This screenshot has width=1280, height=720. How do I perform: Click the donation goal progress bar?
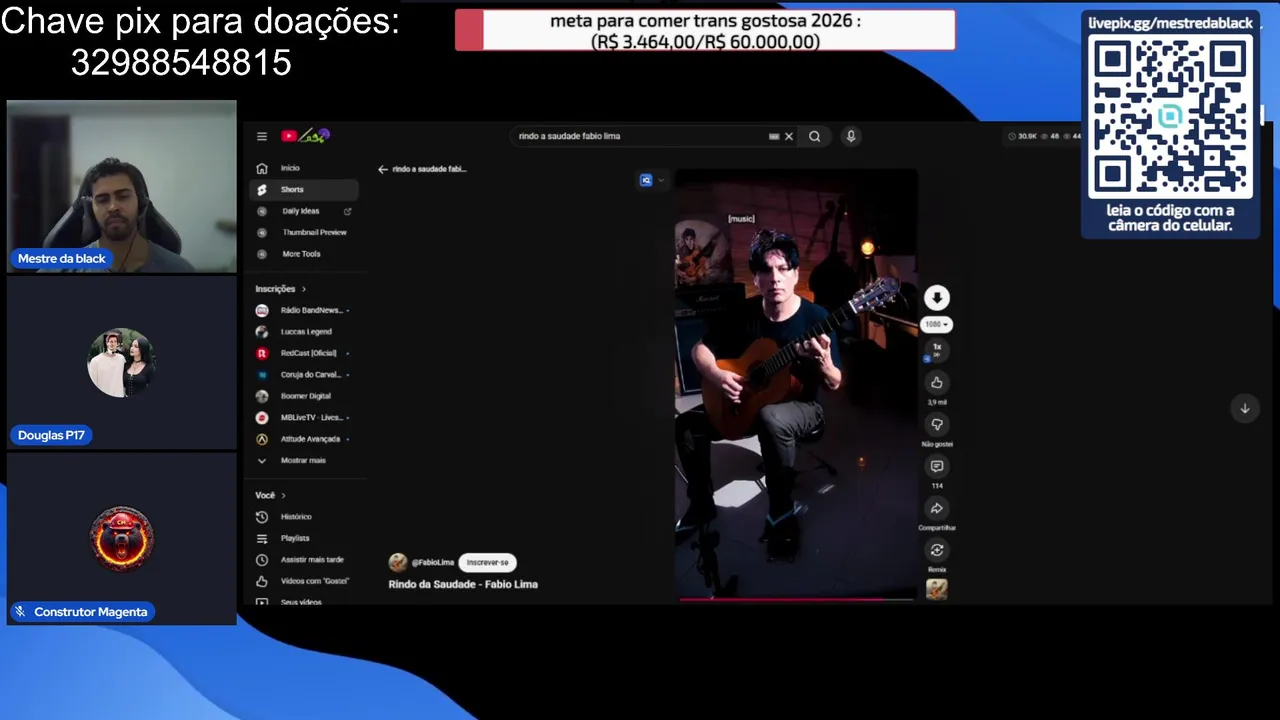[705, 30]
